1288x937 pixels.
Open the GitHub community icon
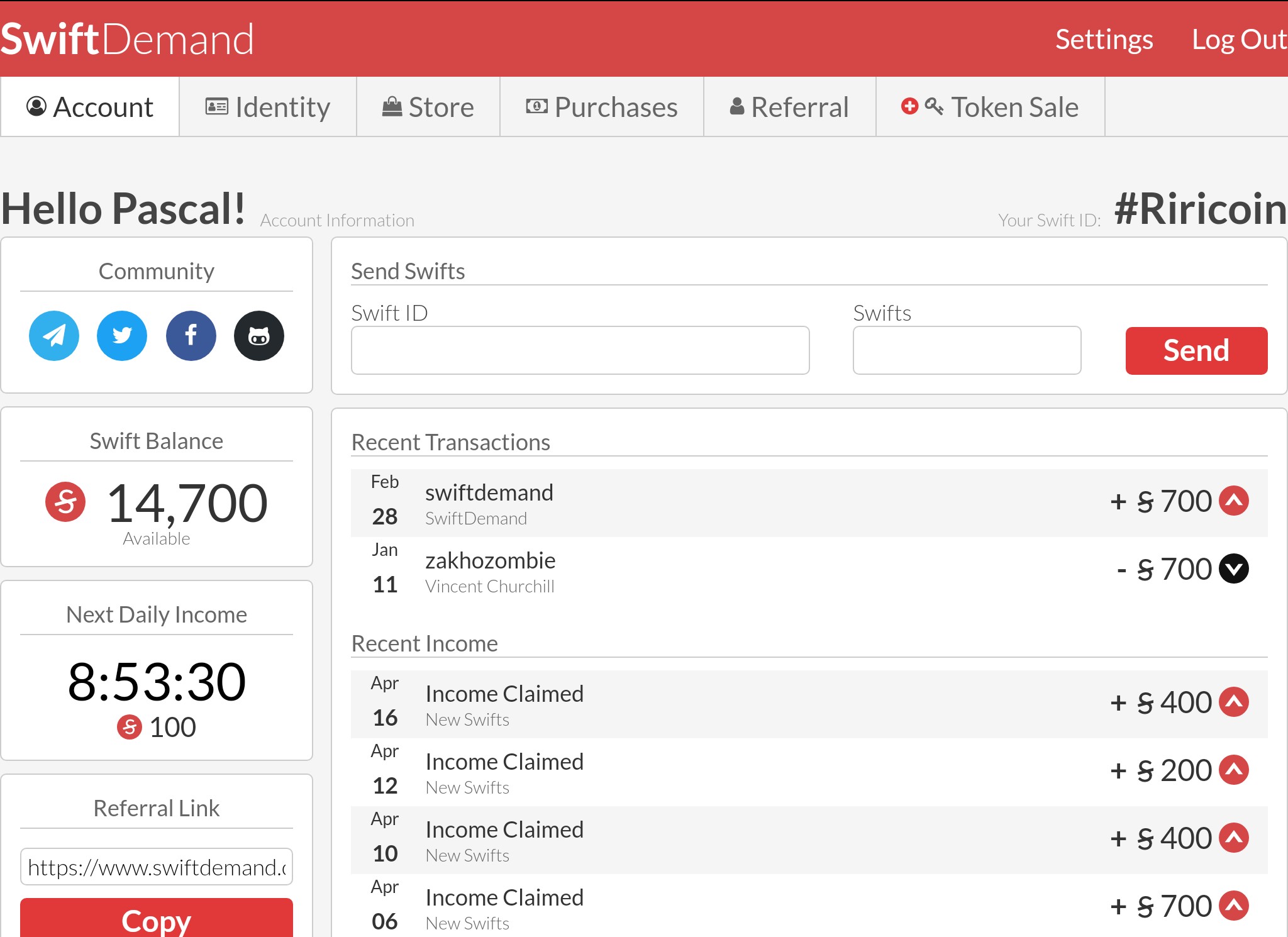tap(259, 336)
